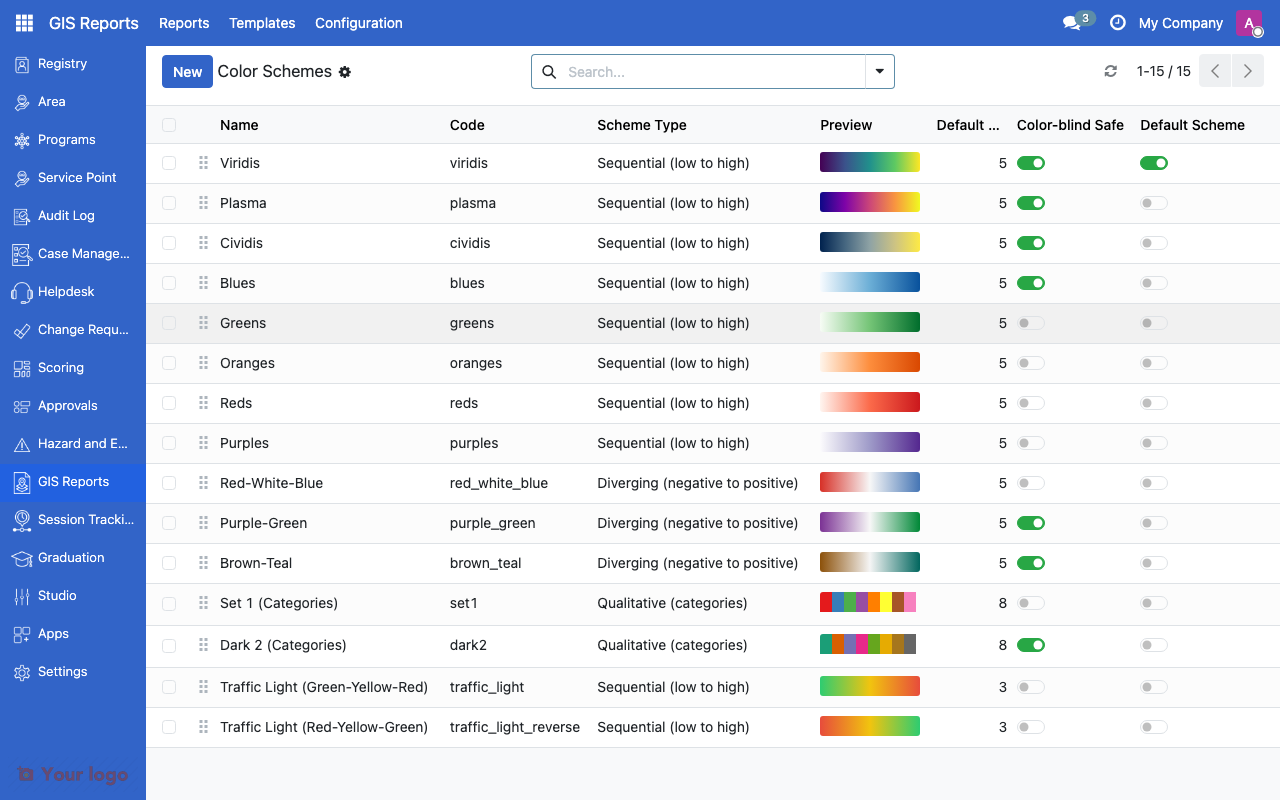The height and width of the screenshot is (800, 1280).
Task: Open the Approvals sidebar icon
Action: 22,406
